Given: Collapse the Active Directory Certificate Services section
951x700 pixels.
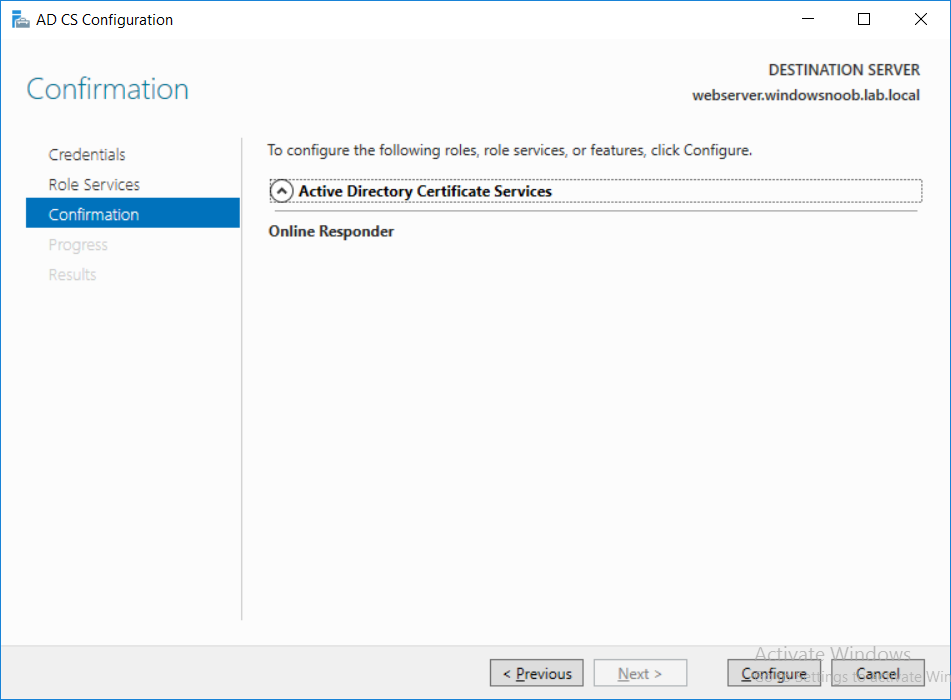Looking at the screenshot, I should [281, 191].
